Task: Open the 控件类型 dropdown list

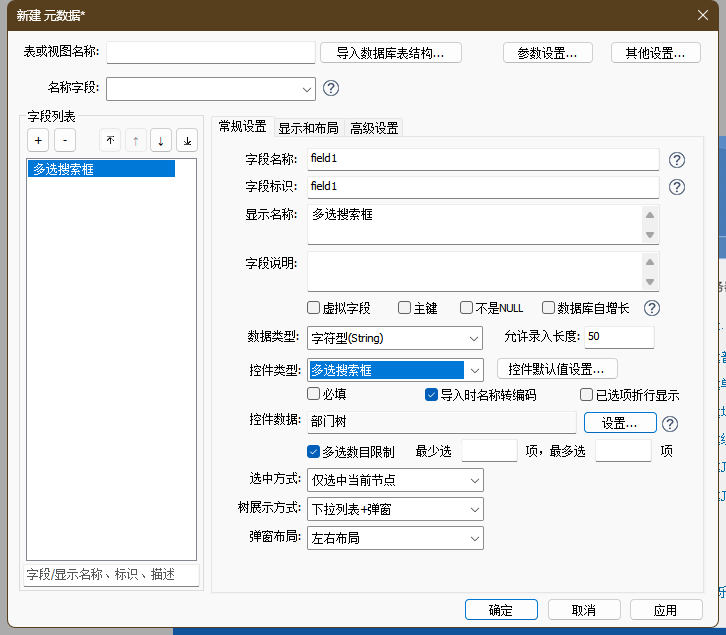Action: [474, 370]
